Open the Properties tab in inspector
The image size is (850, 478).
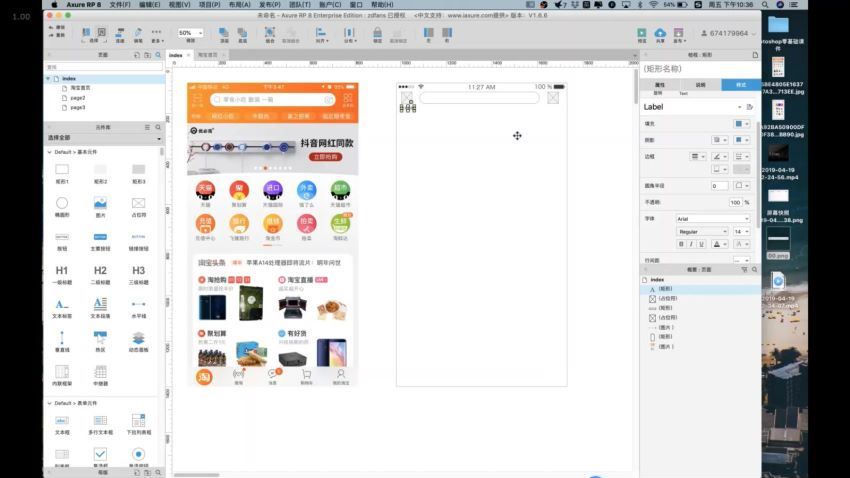click(660, 85)
